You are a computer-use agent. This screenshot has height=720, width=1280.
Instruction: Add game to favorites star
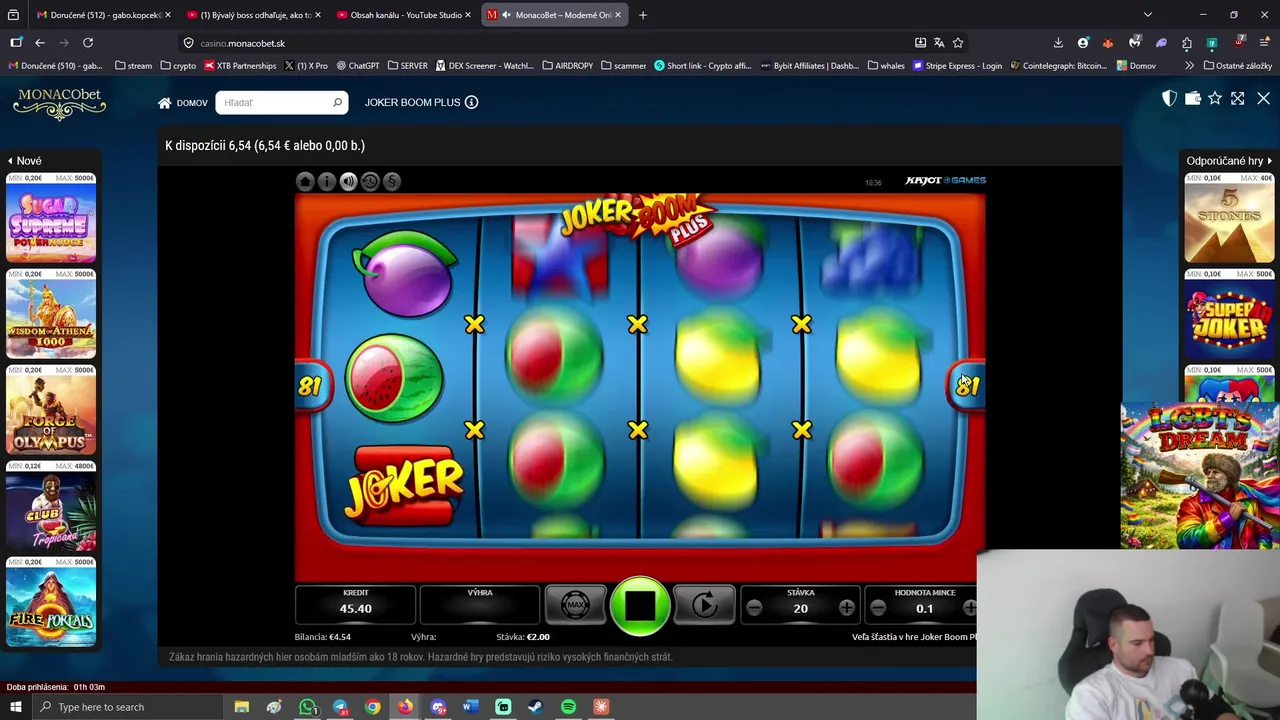[x=1215, y=98]
